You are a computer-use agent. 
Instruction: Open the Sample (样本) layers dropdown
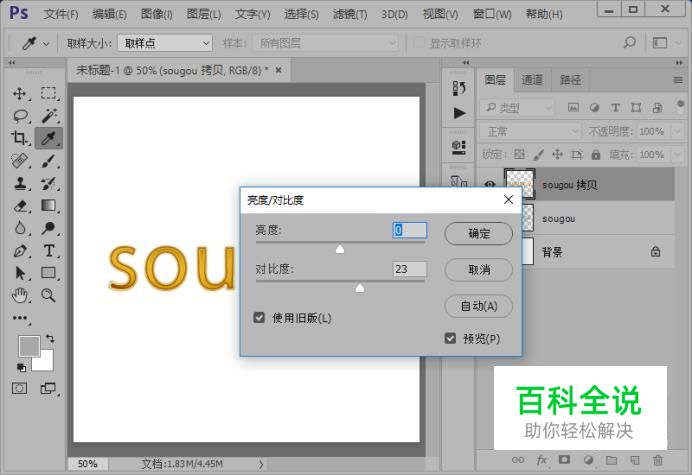[x=326, y=43]
